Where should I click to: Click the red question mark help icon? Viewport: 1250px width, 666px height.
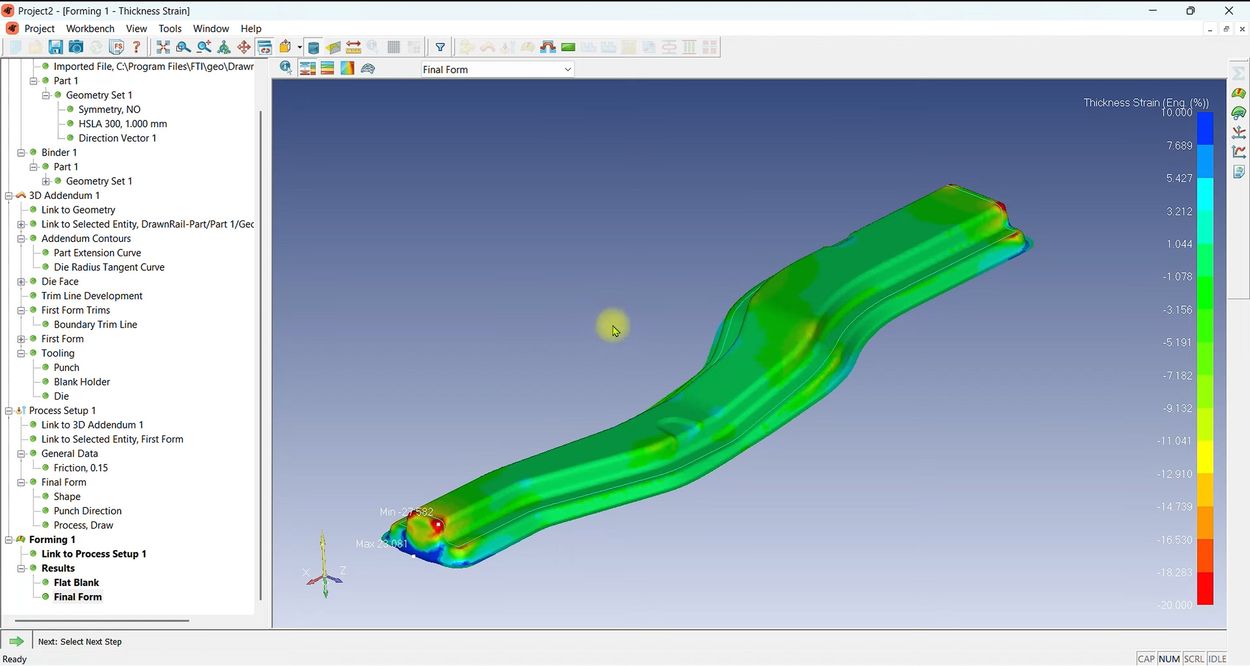137,47
